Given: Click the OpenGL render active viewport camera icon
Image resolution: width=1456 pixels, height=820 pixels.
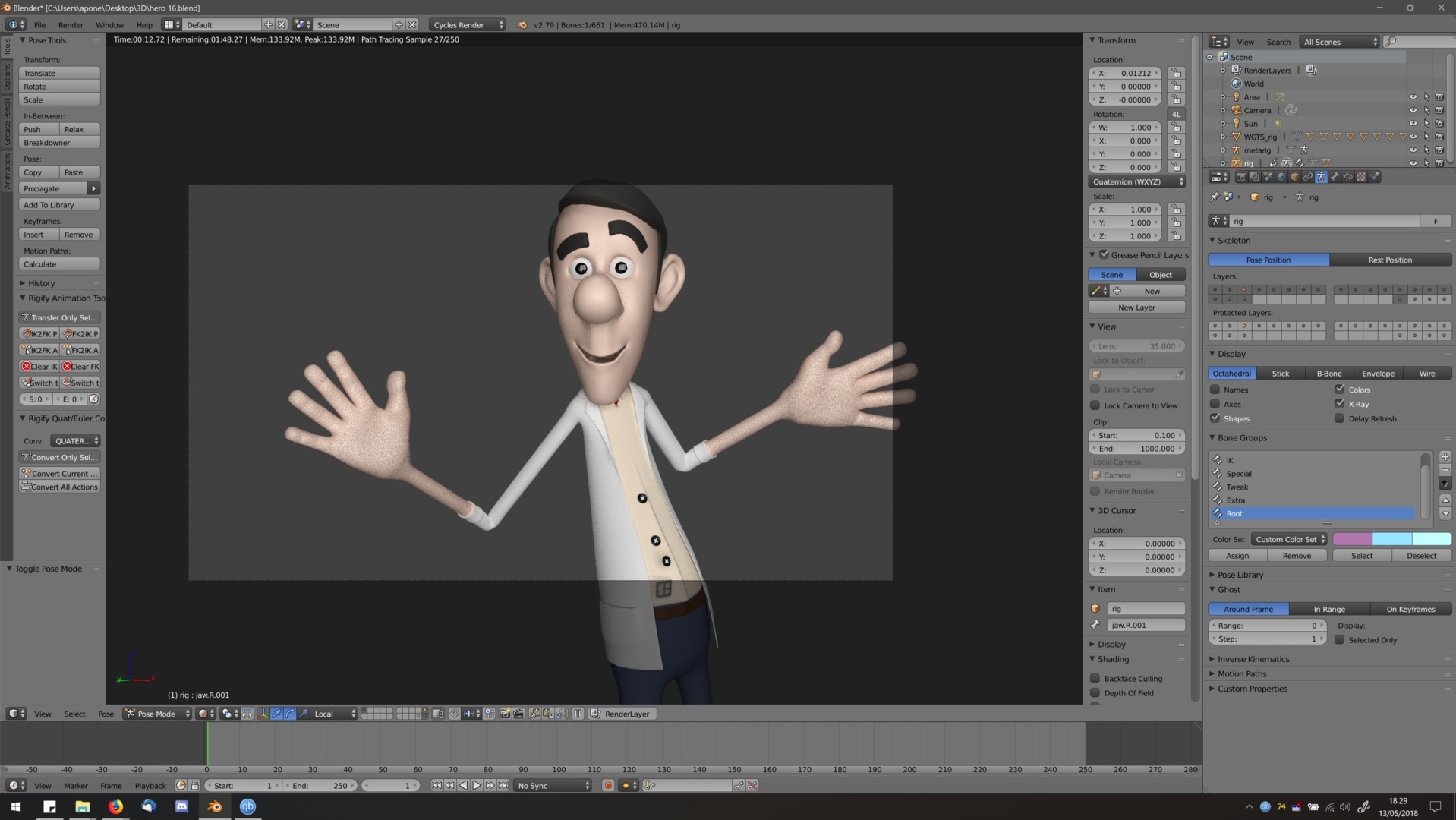Looking at the screenshot, I should click(505, 714).
